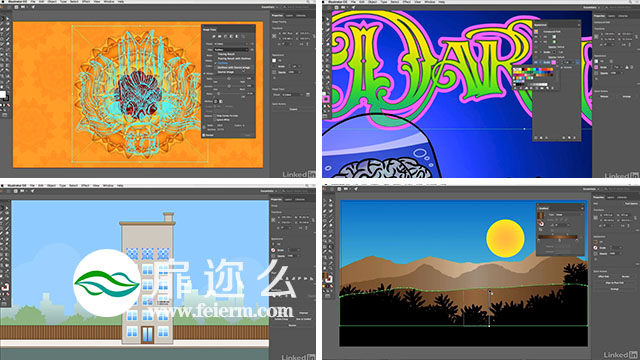Toggle the Preview checkbox in the Image Trace panel
This screenshot has width=640, height=360.
coord(204,135)
